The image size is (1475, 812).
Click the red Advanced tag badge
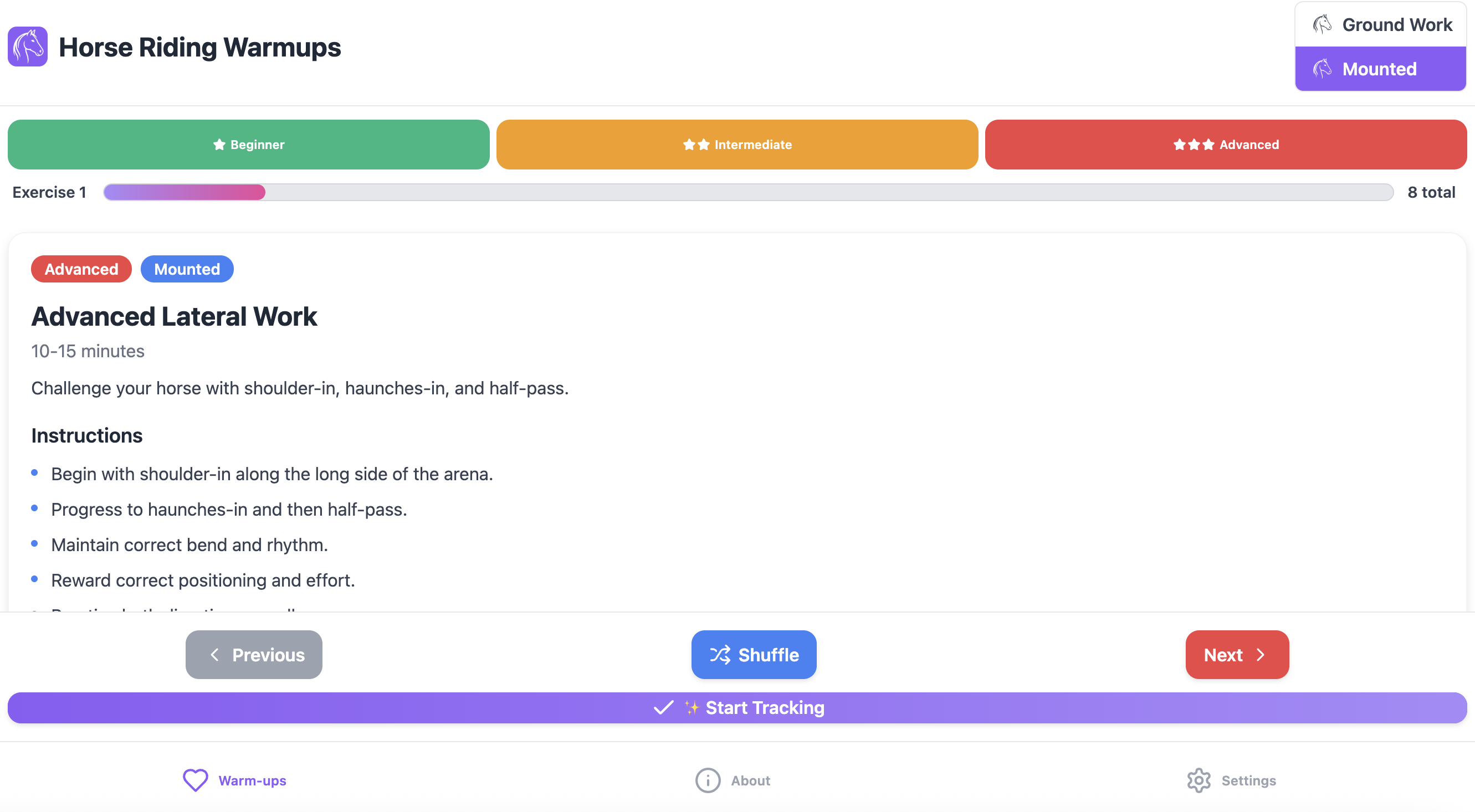point(81,269)
